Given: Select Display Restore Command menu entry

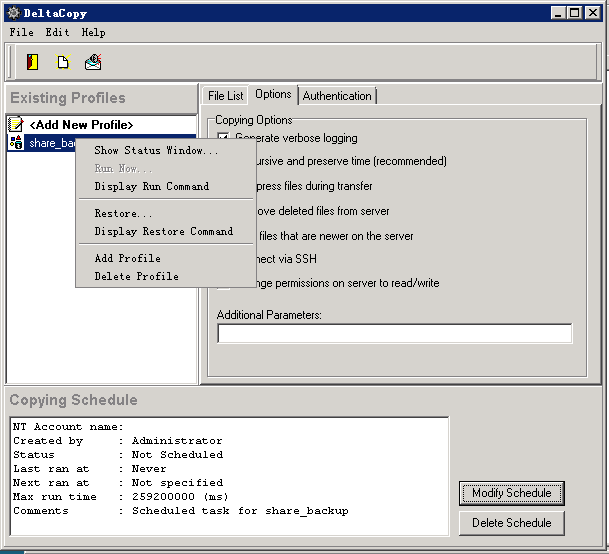Looking at the screenshot, I should click(x=163, y=231).
